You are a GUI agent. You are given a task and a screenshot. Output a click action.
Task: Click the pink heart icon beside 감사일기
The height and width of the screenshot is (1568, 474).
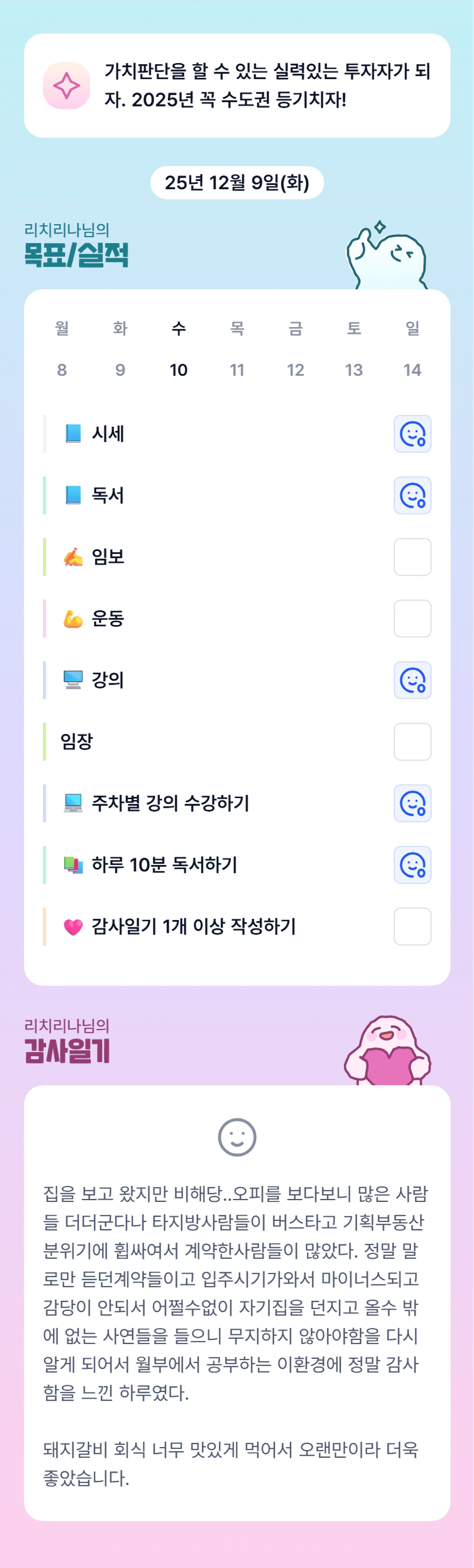coord(73,926)
